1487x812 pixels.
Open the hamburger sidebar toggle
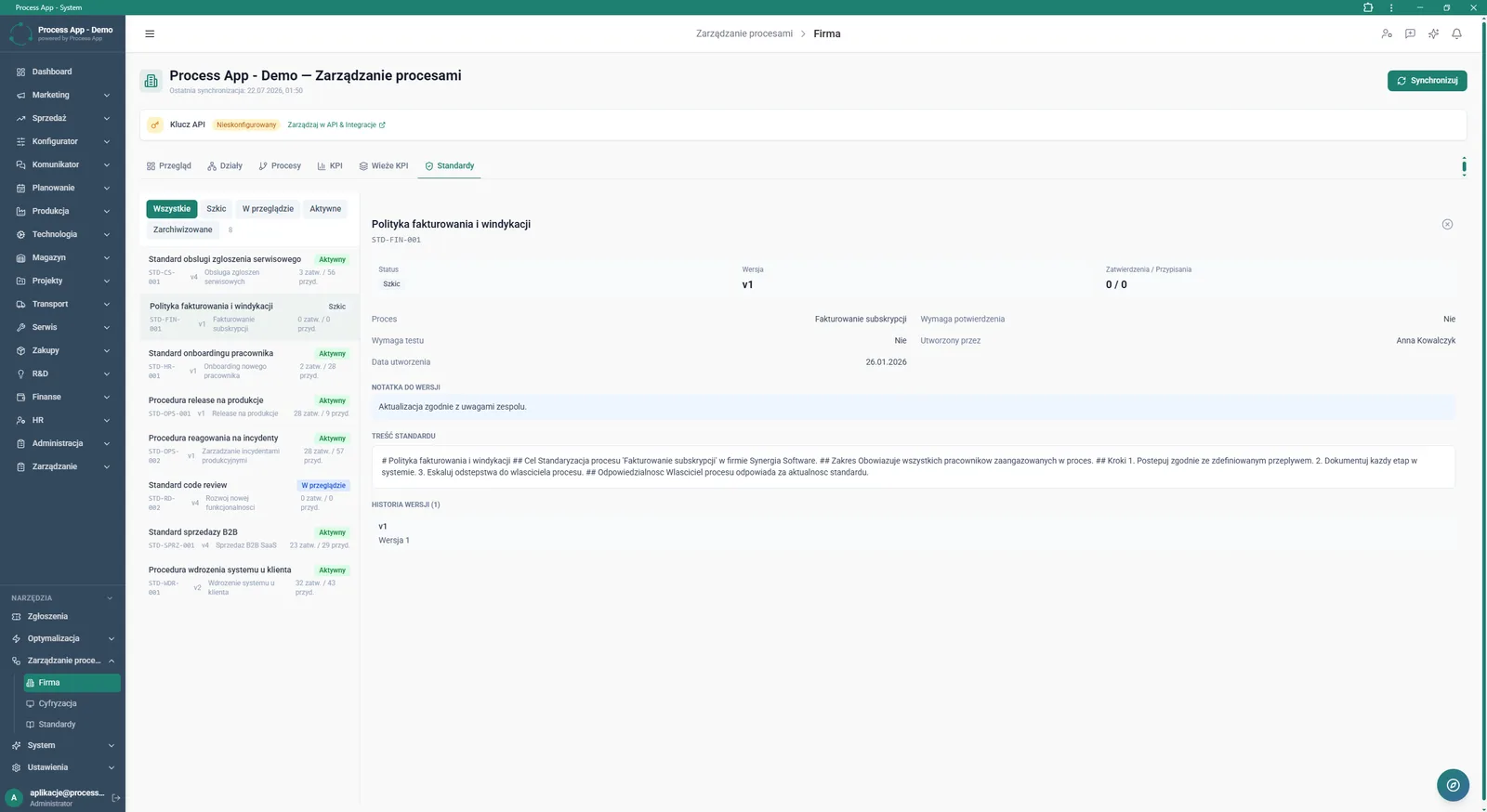point(150,33)
